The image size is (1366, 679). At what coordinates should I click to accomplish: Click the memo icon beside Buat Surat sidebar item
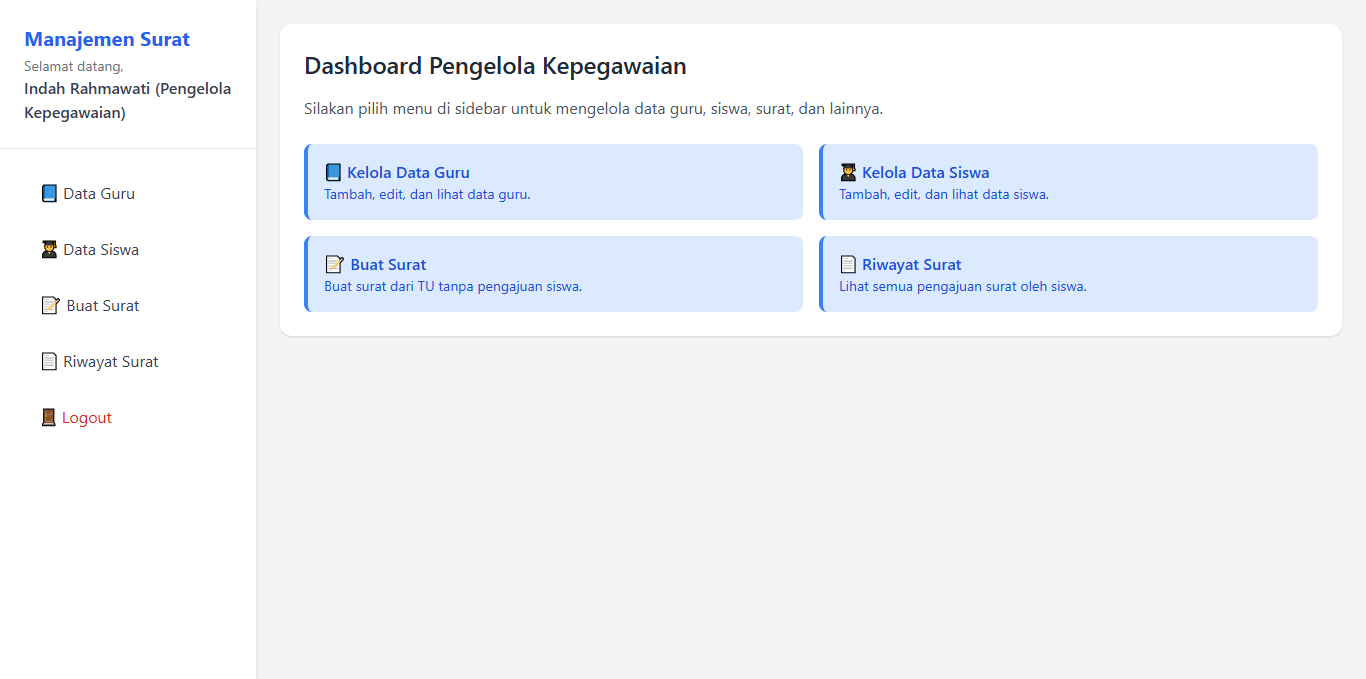pos(48,305)
